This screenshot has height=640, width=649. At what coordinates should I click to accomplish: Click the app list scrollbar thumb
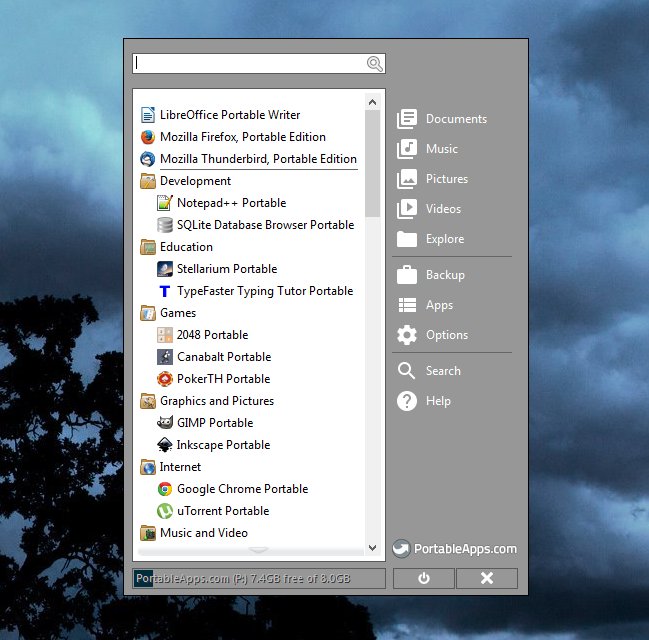pos(373,164)
